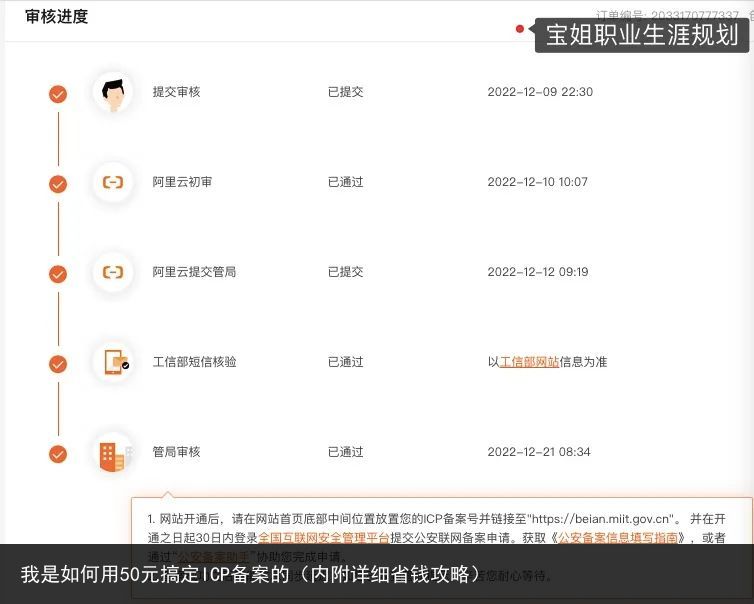The image size is (754, 604).
Task: Click the building icon for 管局审核
Action: tap(113, 452)
